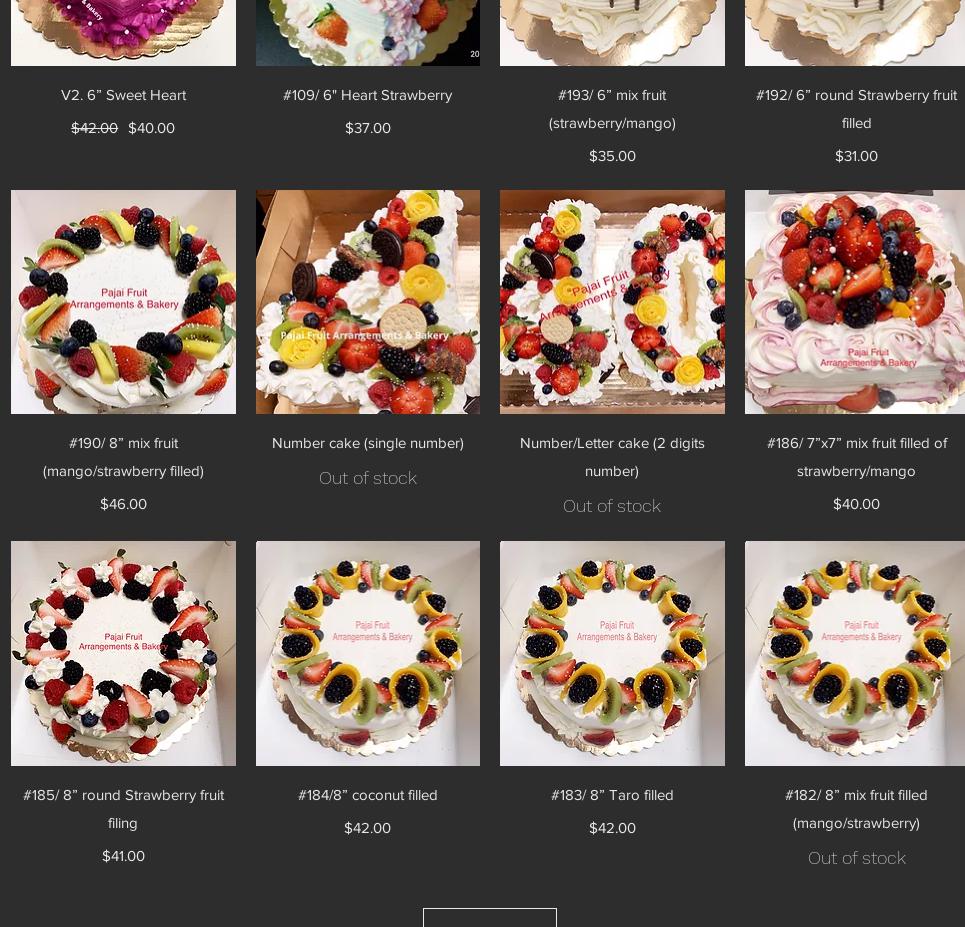This screenshot has width=965, height=927.
Task: Select the Number cake (single number) title
Action: (x=368, y=443)
